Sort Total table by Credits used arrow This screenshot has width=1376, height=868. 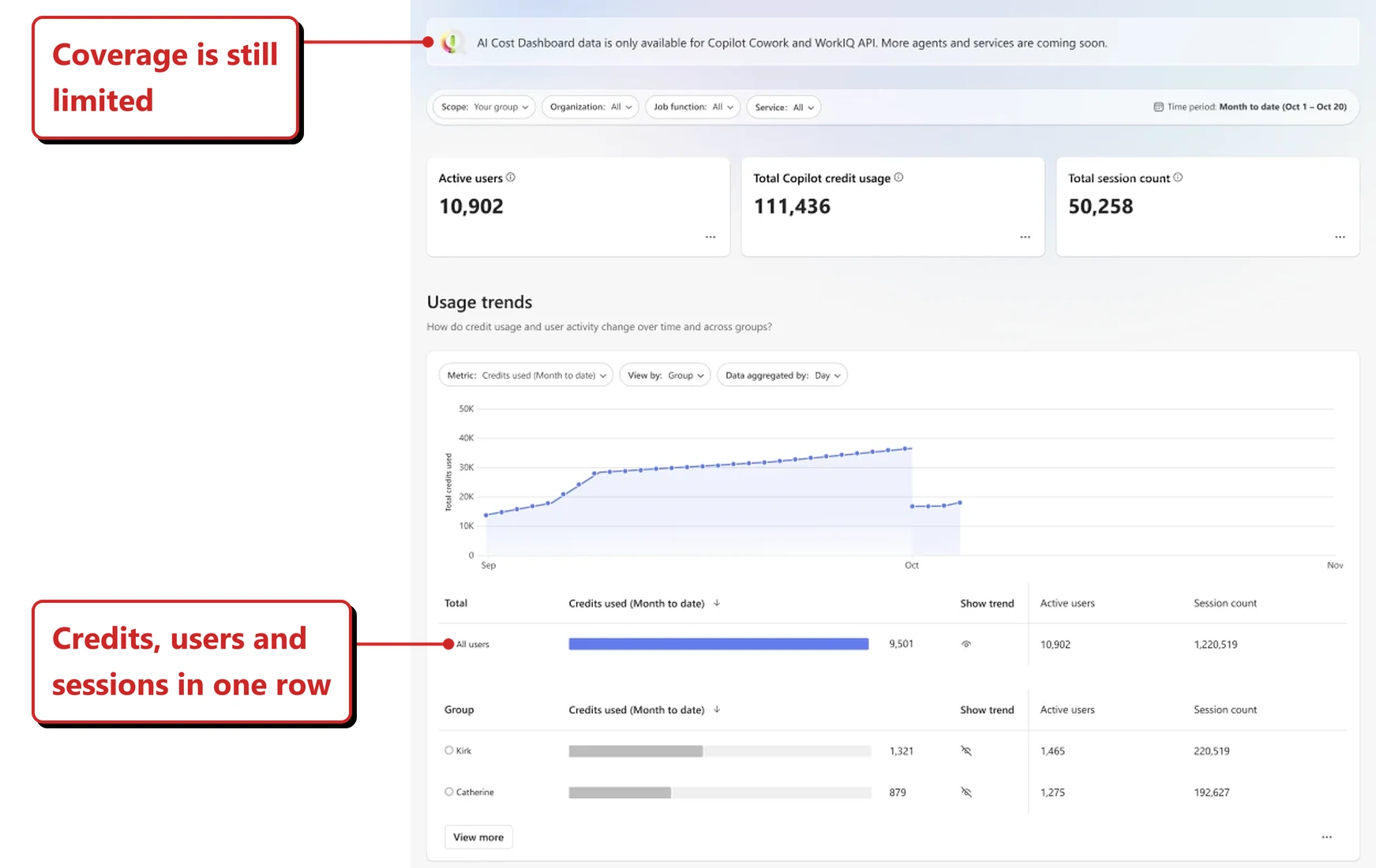pyautogui.click(x=717, y=603)
